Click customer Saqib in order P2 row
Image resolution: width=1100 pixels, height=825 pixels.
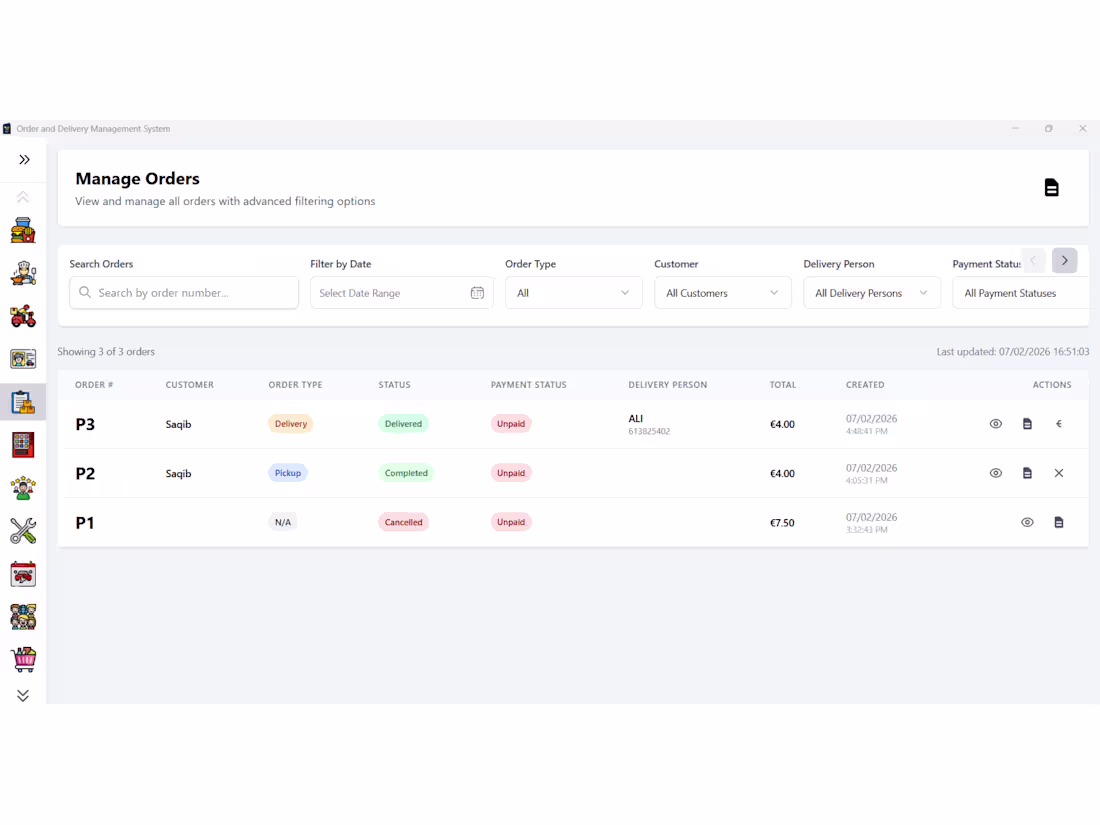pos(178,474)
